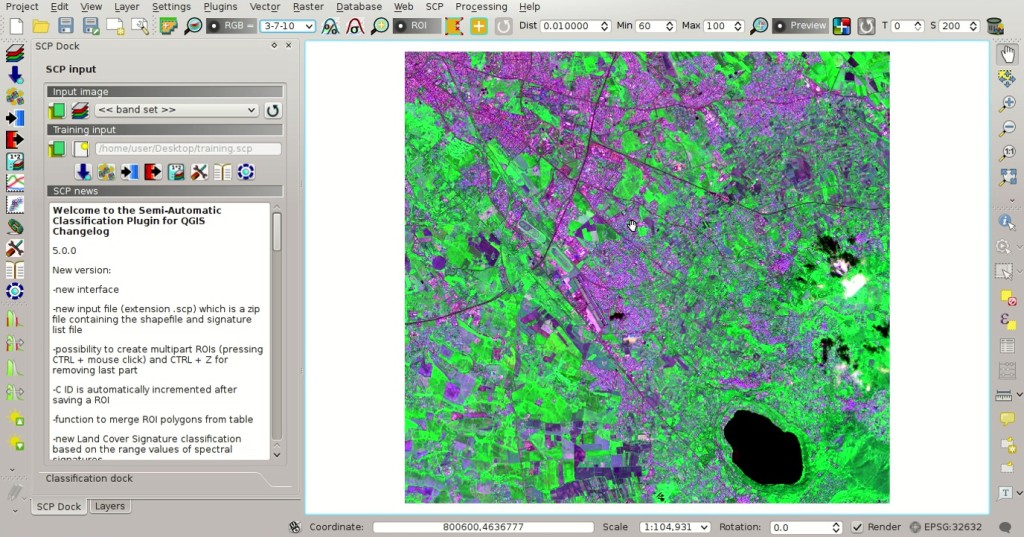Open the SCP user manual book icon in dock

click(x=223, y=172)
